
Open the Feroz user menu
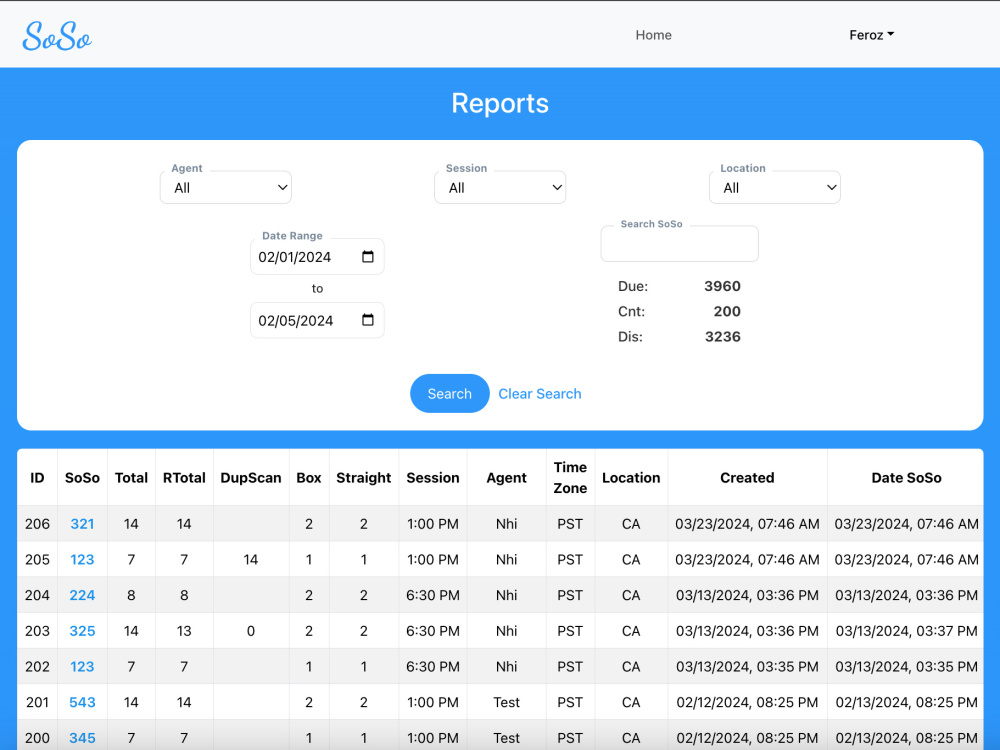[x=871, y=35]
